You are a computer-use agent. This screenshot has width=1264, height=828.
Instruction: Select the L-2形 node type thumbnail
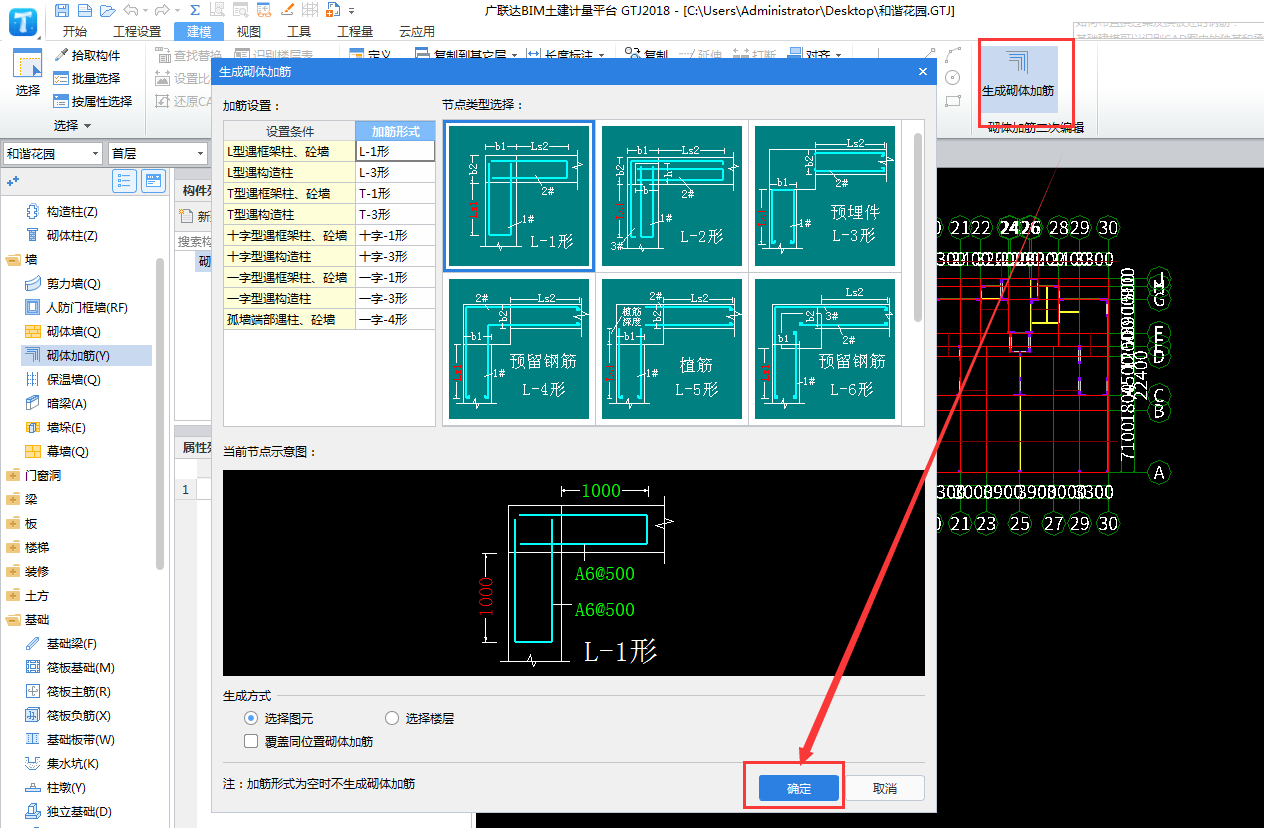(672, 196)
